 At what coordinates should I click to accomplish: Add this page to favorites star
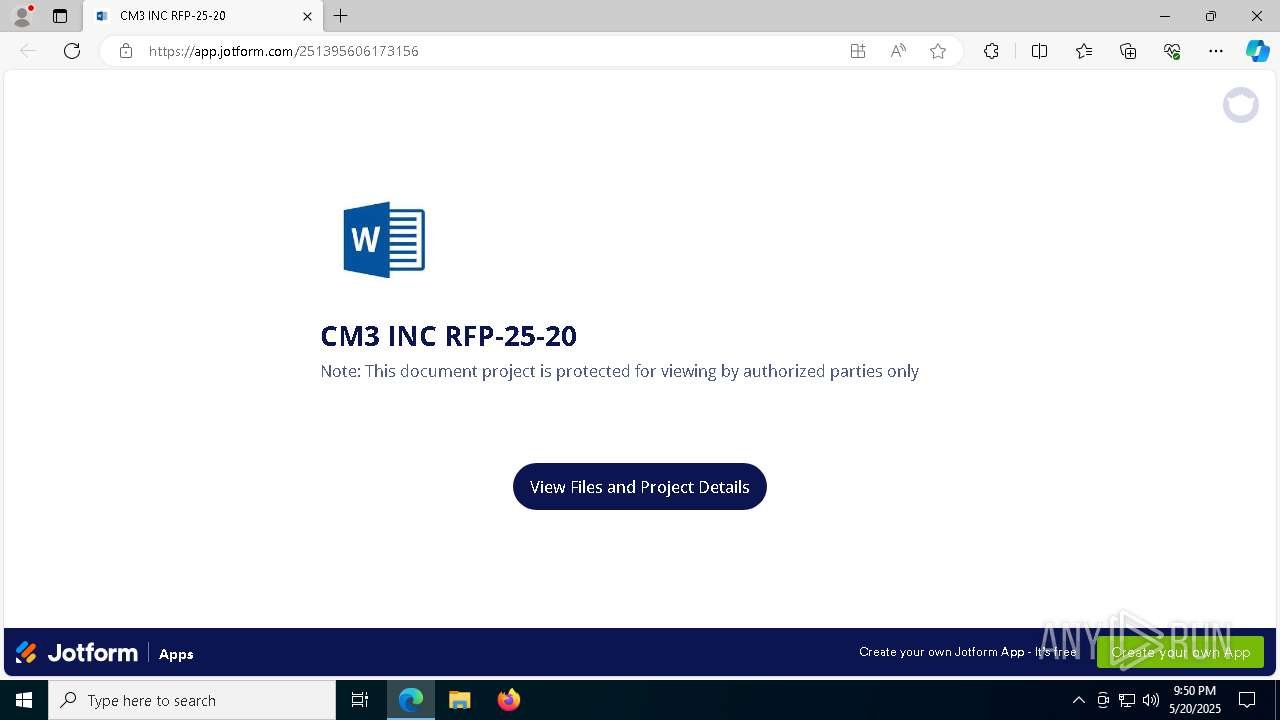click(x=938, y=51)
